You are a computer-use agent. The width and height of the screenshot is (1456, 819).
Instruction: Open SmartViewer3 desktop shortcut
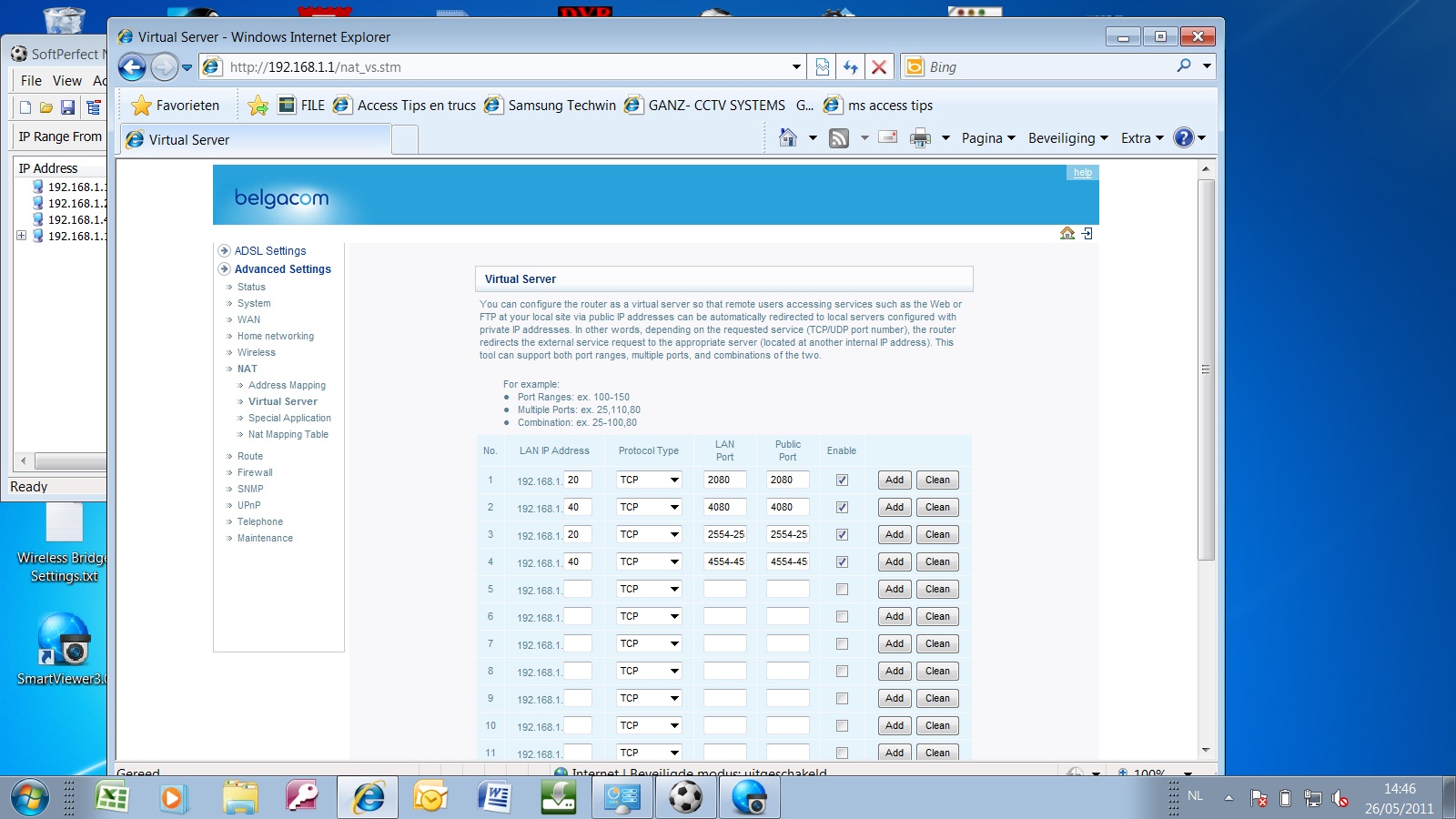[x=63, y=650]
